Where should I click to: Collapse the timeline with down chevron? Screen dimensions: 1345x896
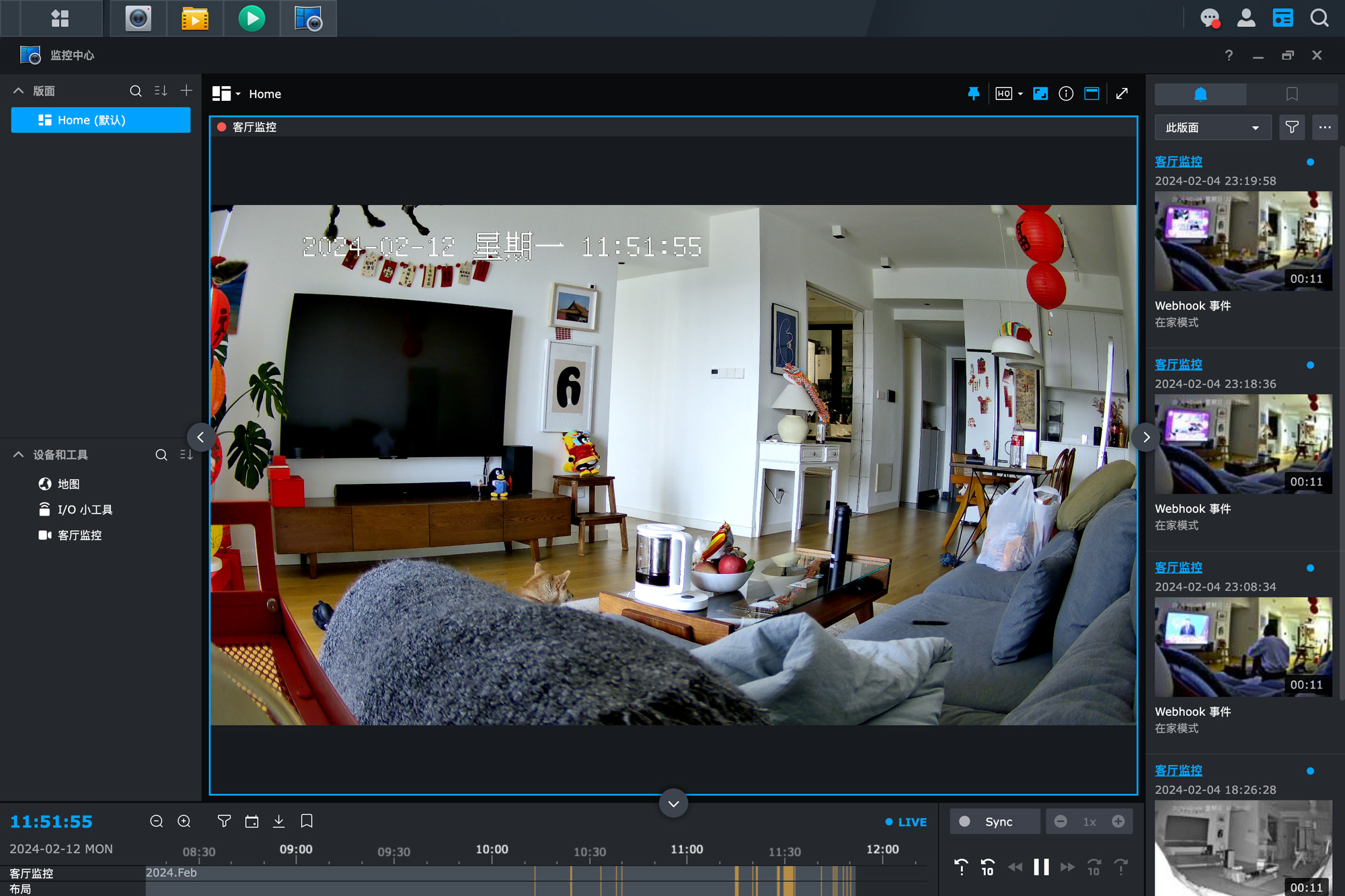(673, 804)
